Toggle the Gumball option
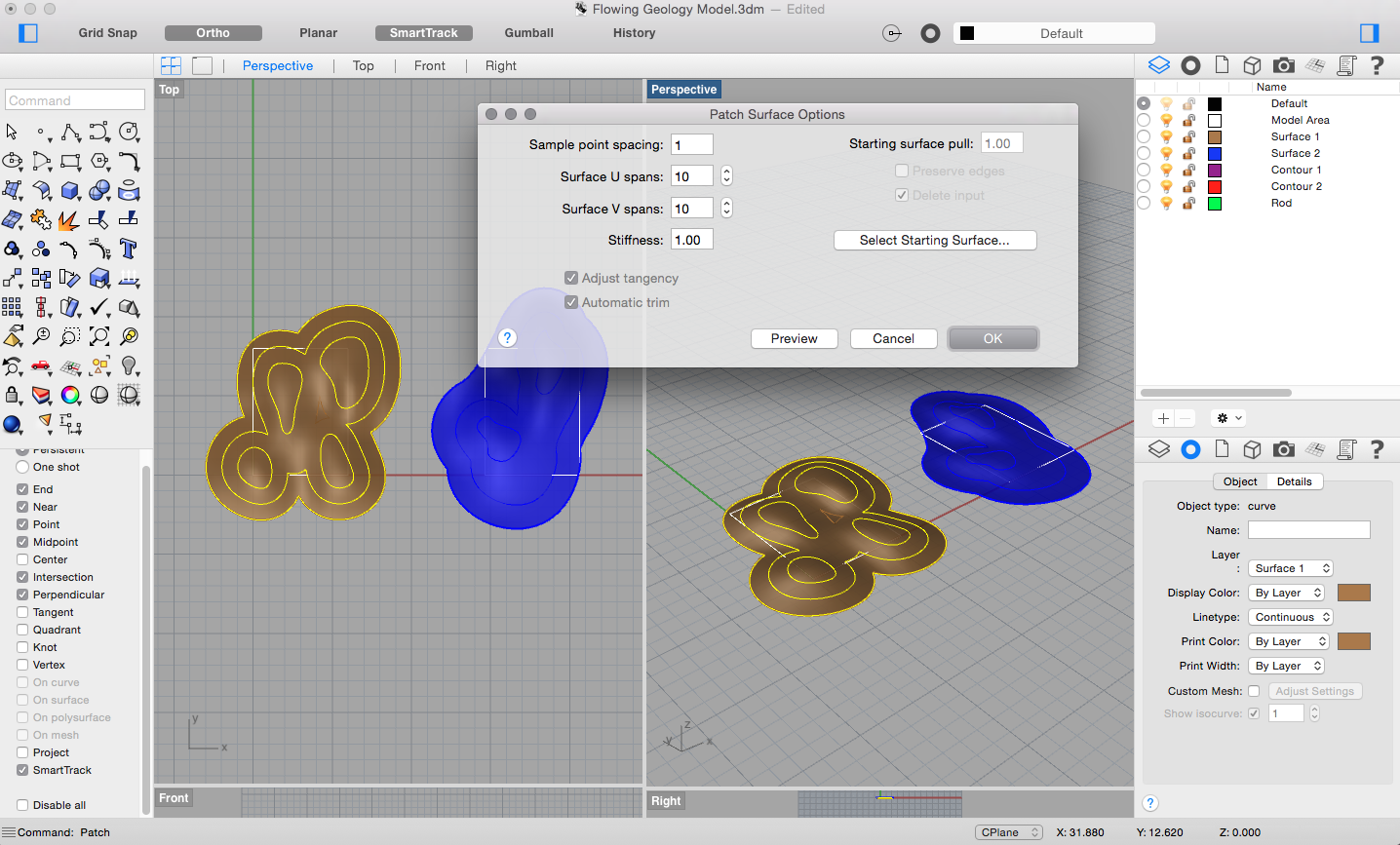The height and width of the screenshot is (845, 1400). coord(529,32)
